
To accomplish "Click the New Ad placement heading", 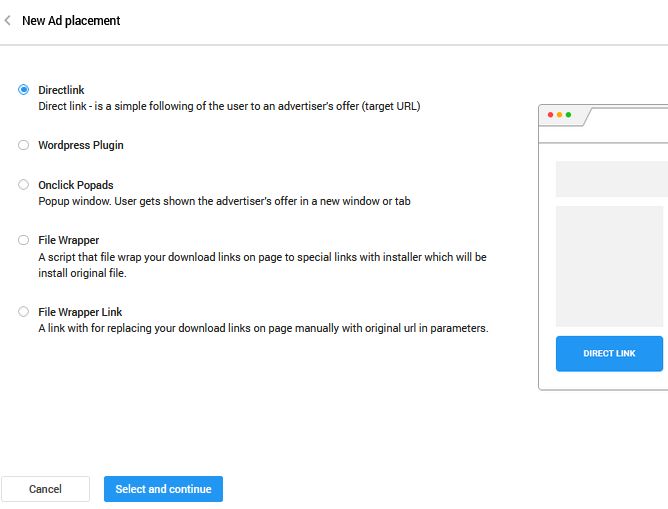I will tap(71, 20).
